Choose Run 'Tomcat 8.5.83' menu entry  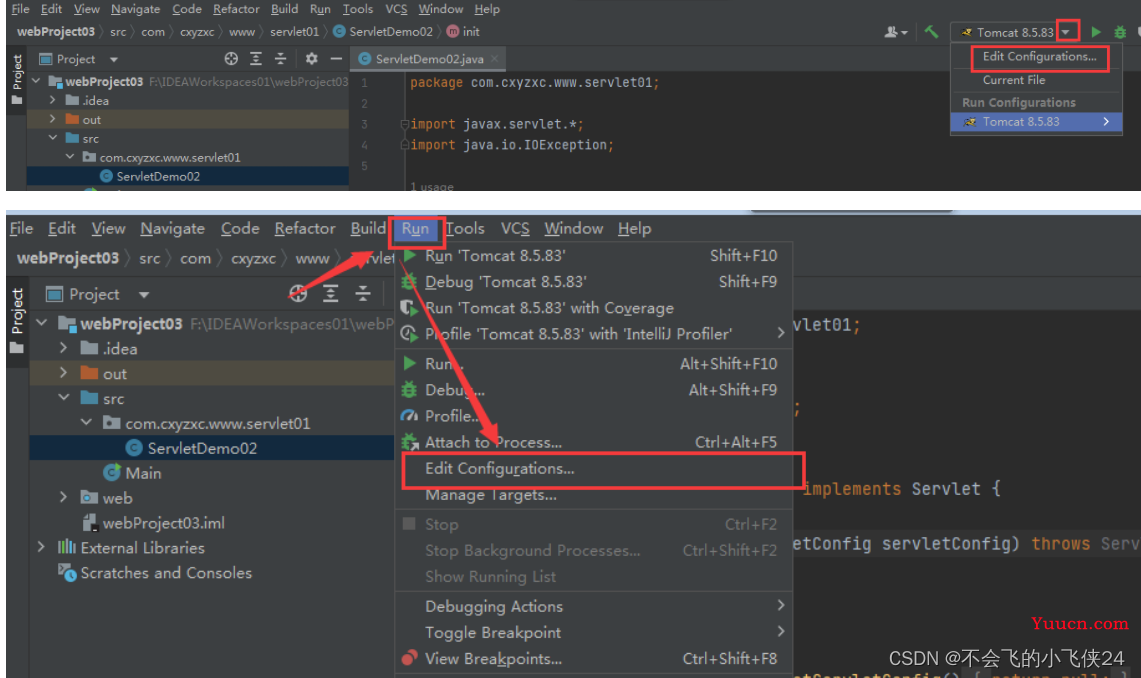(594, 255)
